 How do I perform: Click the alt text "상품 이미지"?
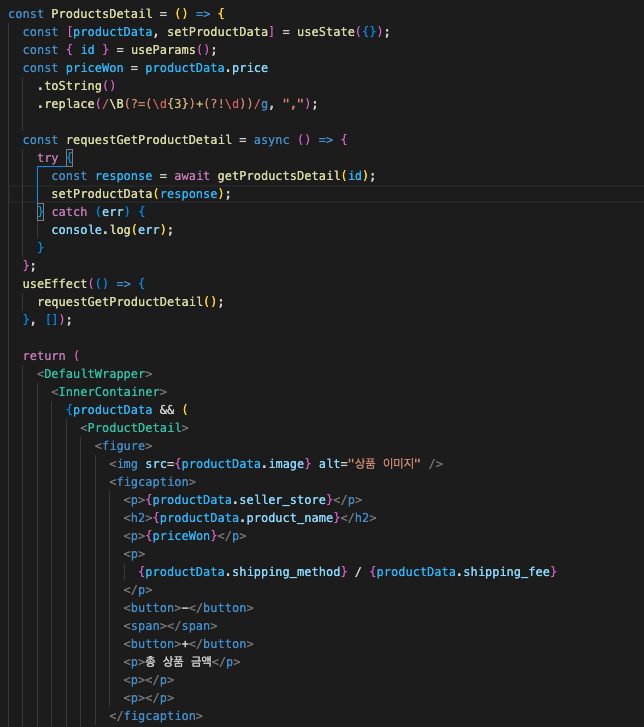click(x=384, y=464)
